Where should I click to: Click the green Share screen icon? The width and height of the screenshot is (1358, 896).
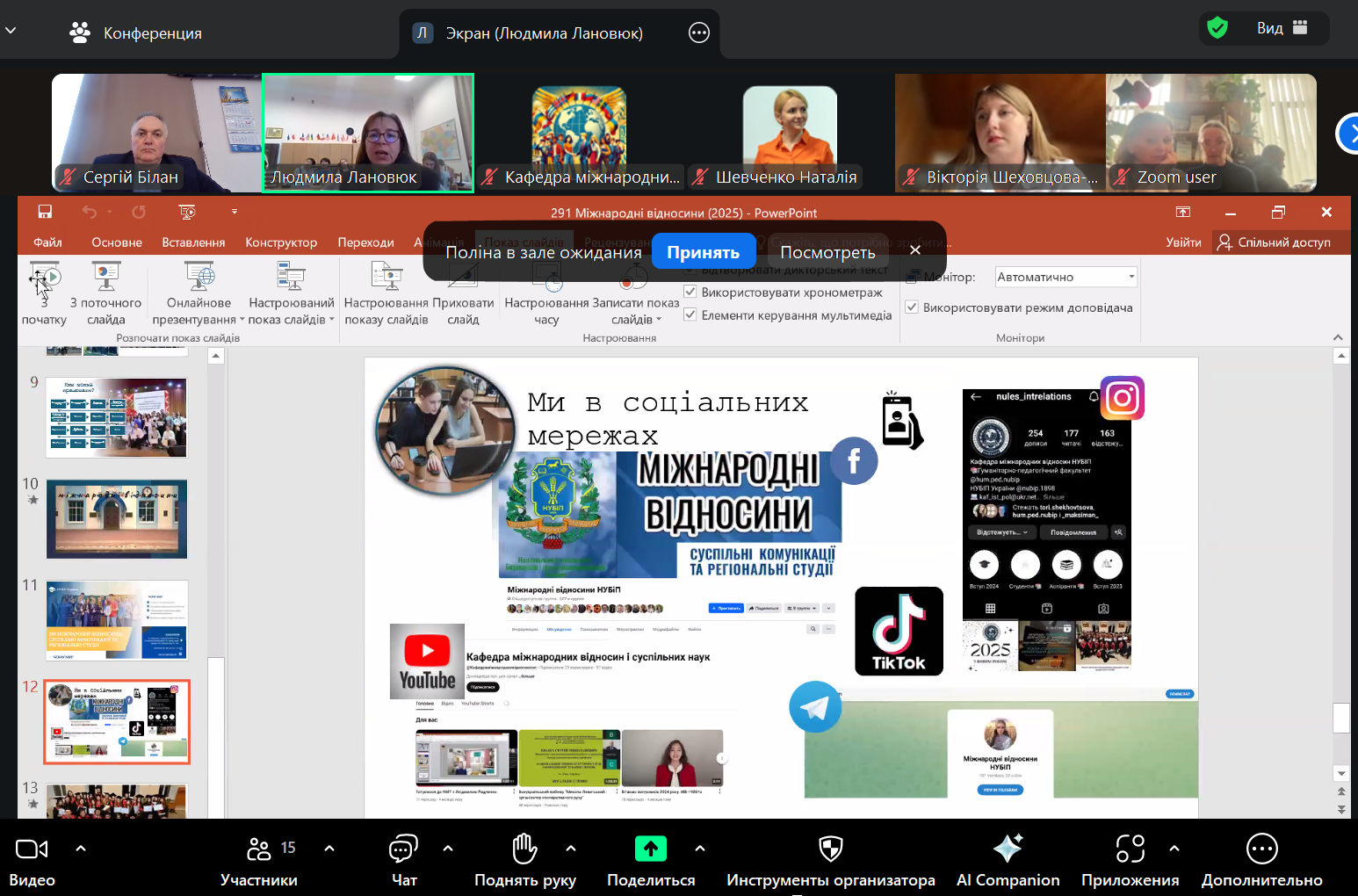point(651,849)
